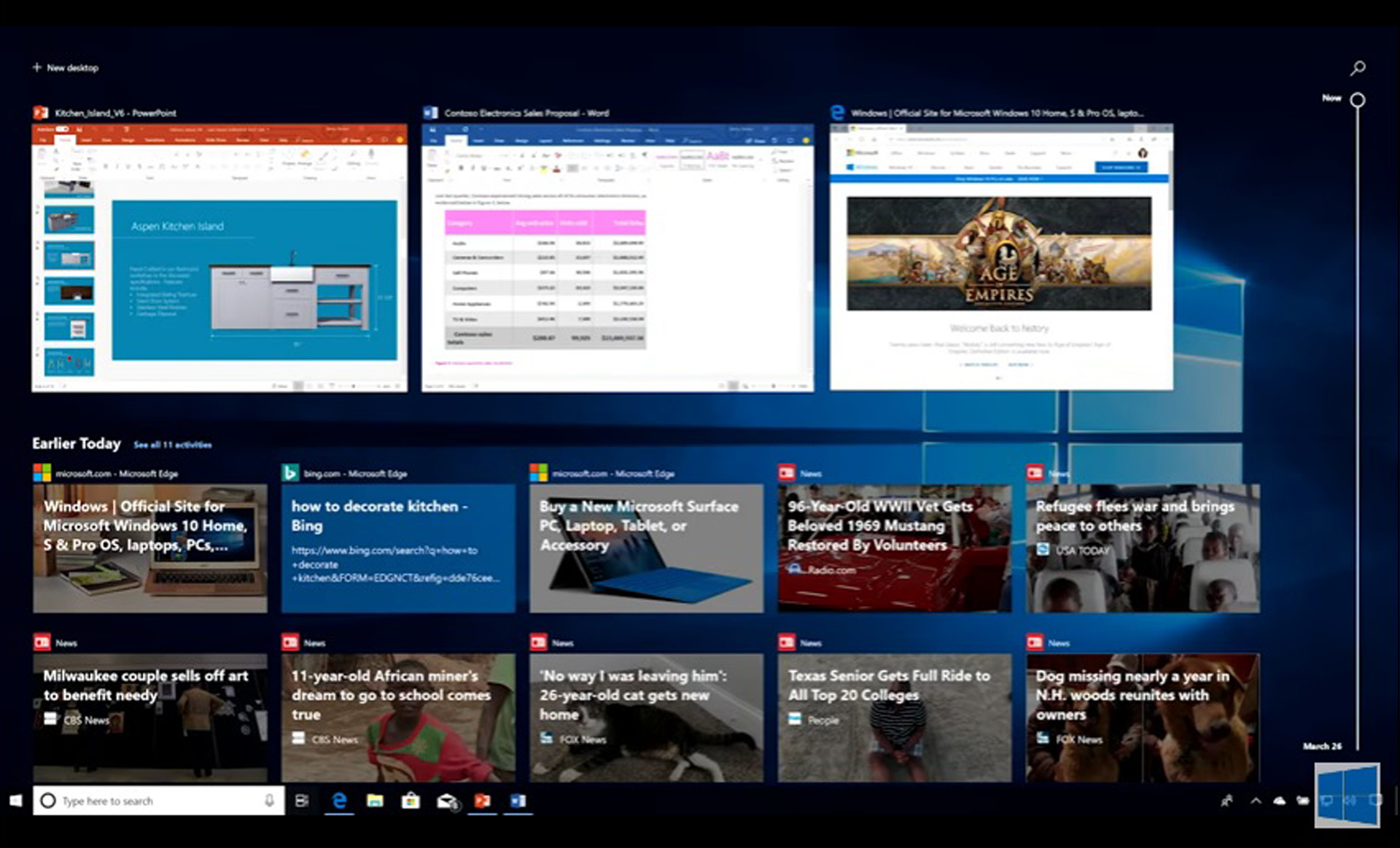
Task: Open File Explorer from the taskbar
Action: pyautogui.click(x=376, y=800)
